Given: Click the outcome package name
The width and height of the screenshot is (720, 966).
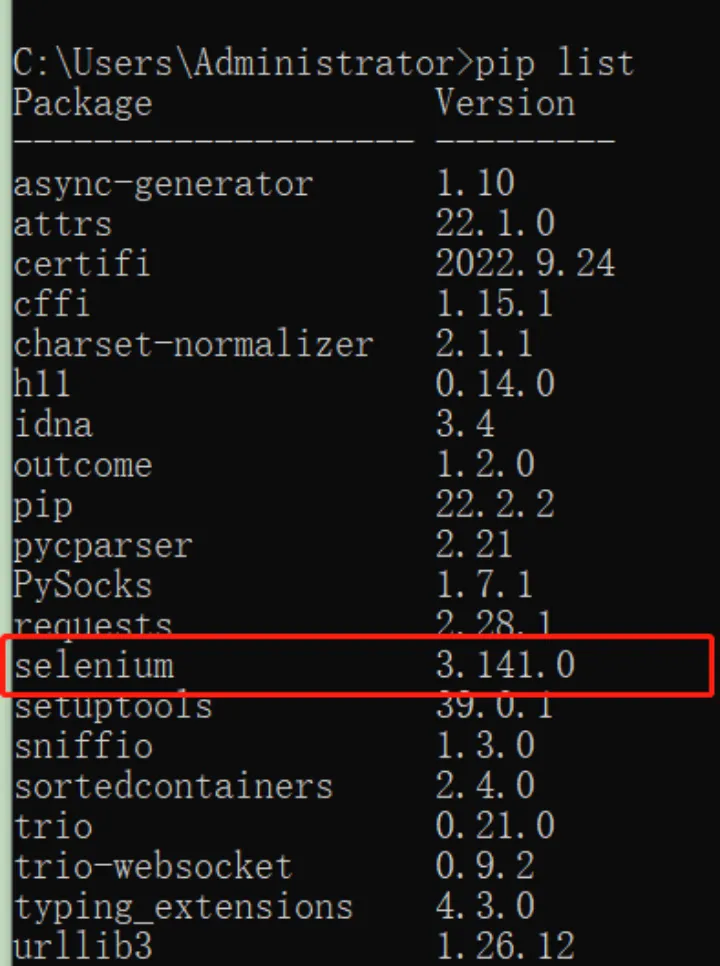Looking at the screenshot, I should point(83,464).
